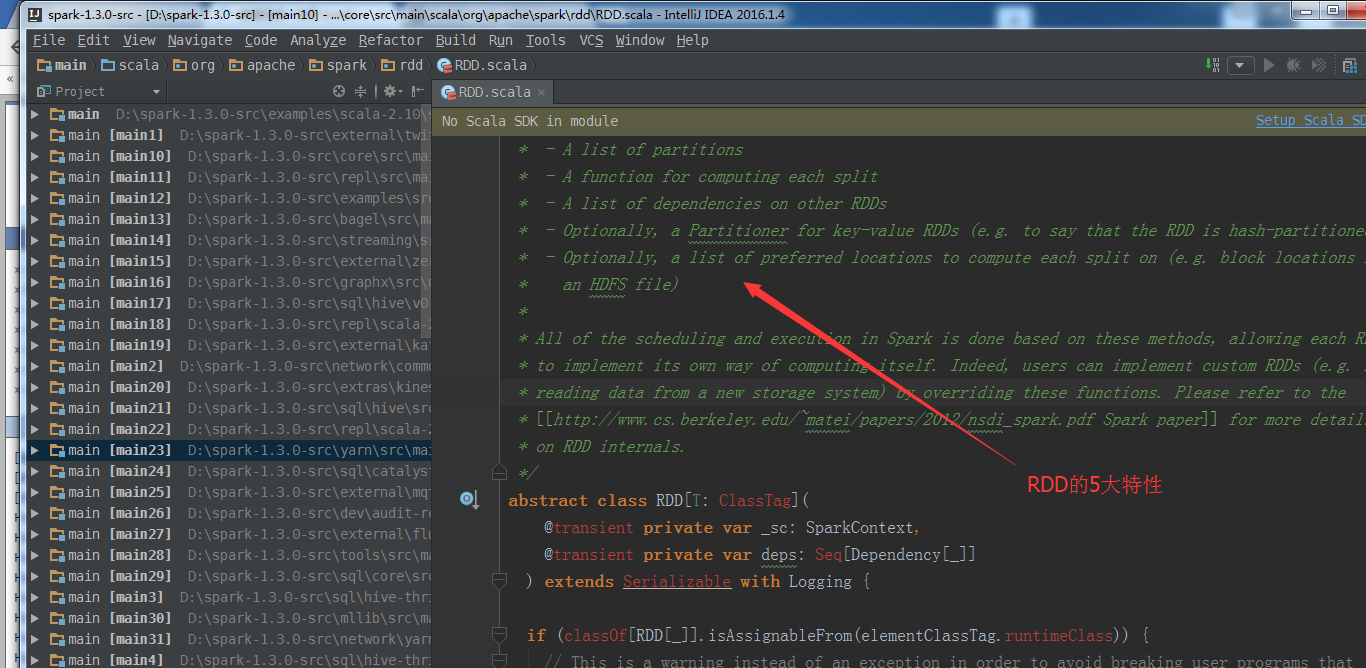Click the Run with Coverage icon
This screenshot has width=1366, height=668.
point(1319,65)
